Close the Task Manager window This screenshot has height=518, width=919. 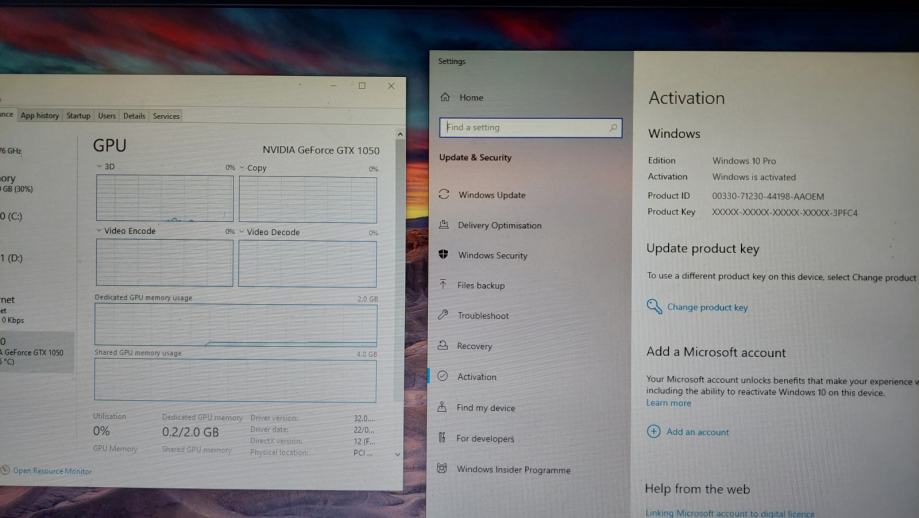tap(391, 86)
